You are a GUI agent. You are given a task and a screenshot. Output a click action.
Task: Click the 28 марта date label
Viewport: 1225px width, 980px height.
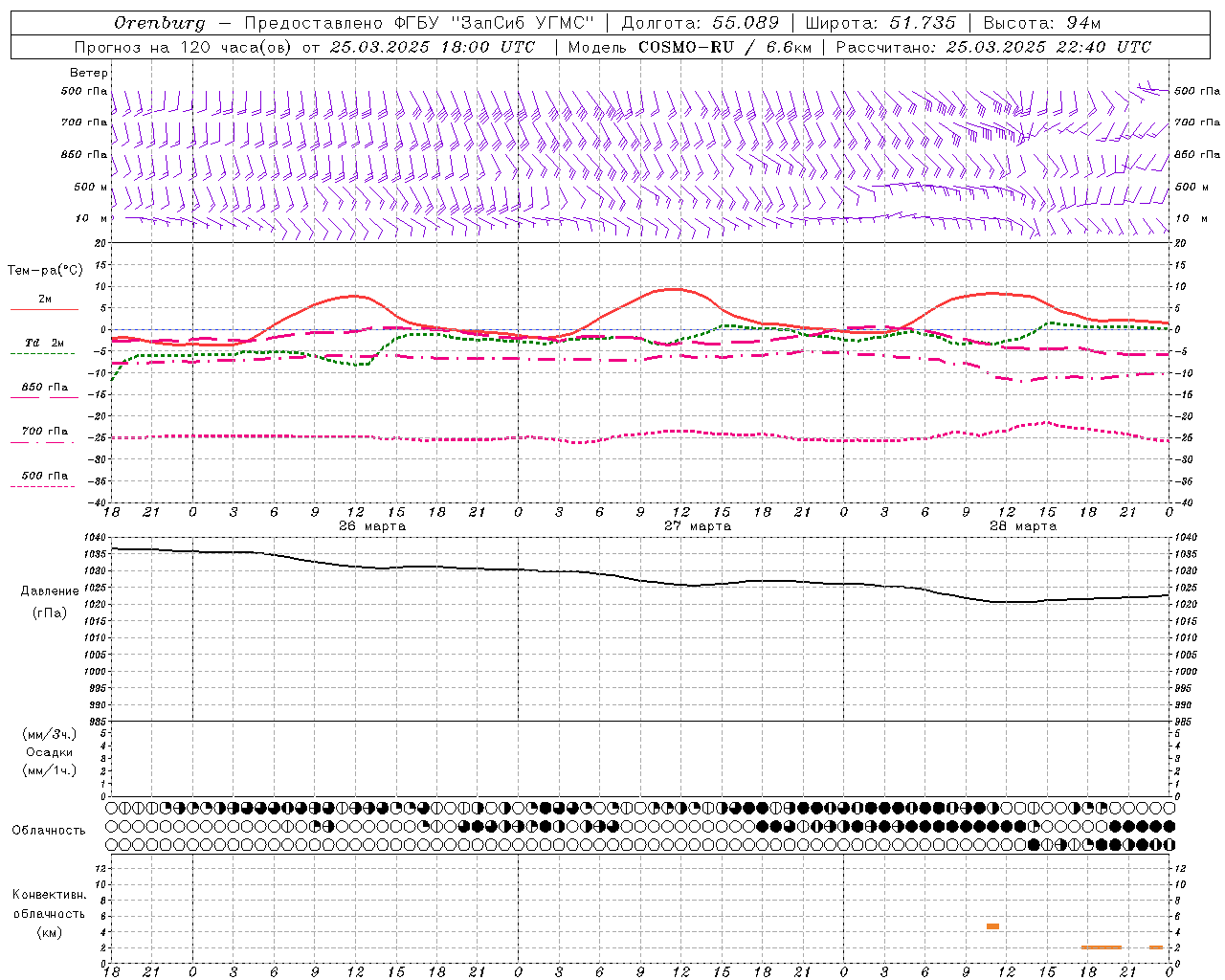click(1023, 526)
